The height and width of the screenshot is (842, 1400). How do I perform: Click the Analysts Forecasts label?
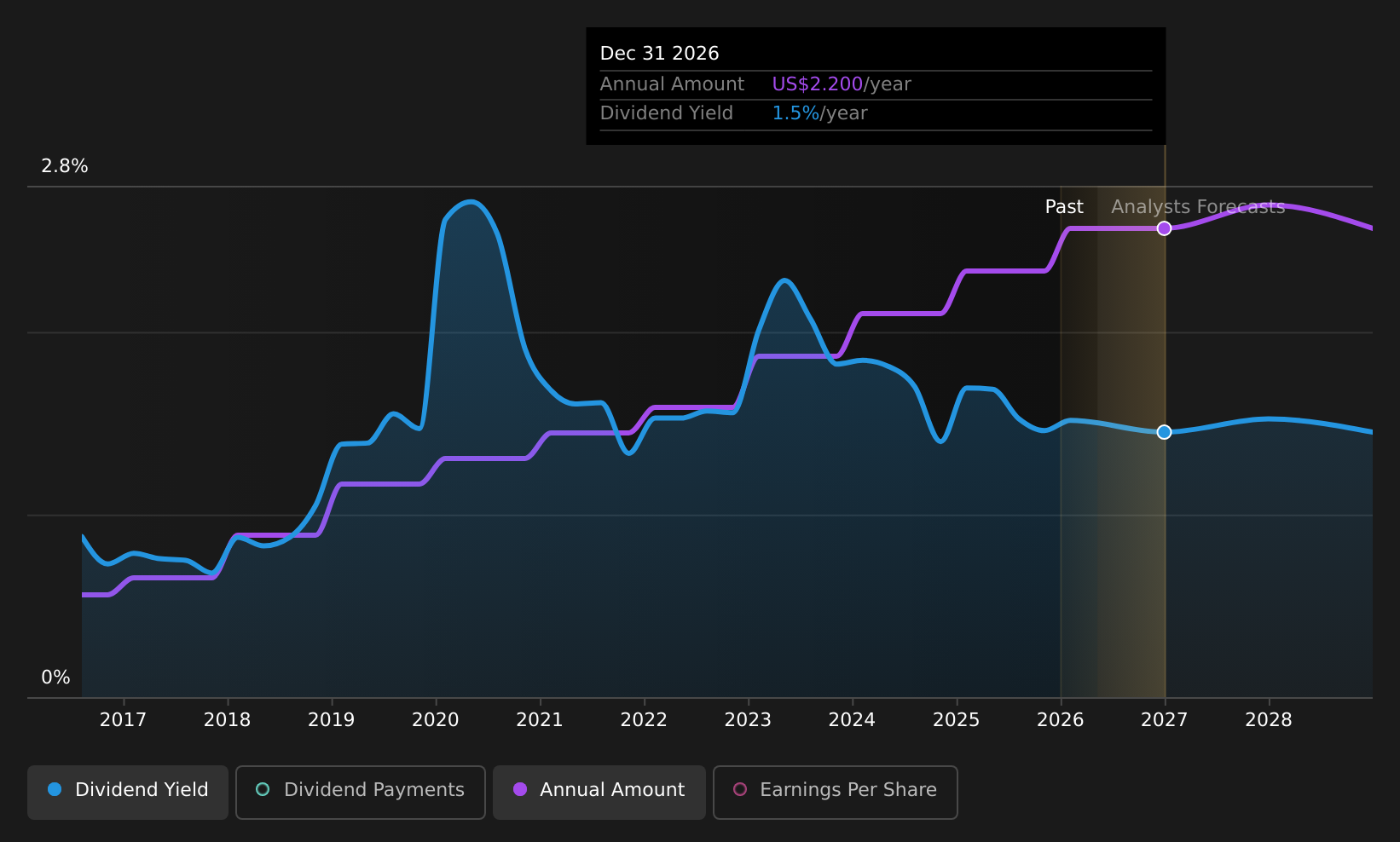1198,207
